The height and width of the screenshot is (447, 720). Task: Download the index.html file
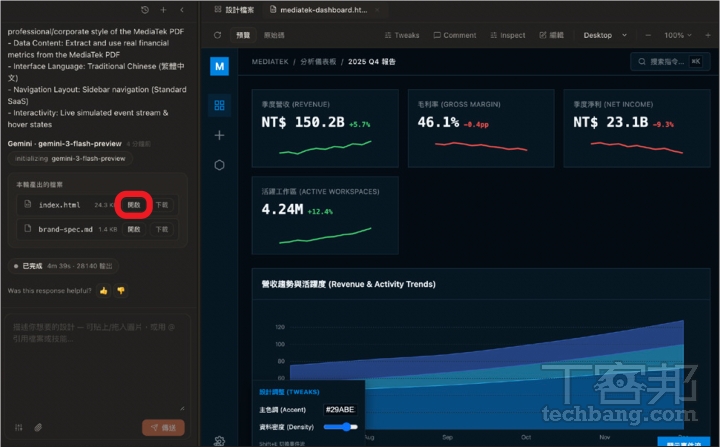pos(162,205)
